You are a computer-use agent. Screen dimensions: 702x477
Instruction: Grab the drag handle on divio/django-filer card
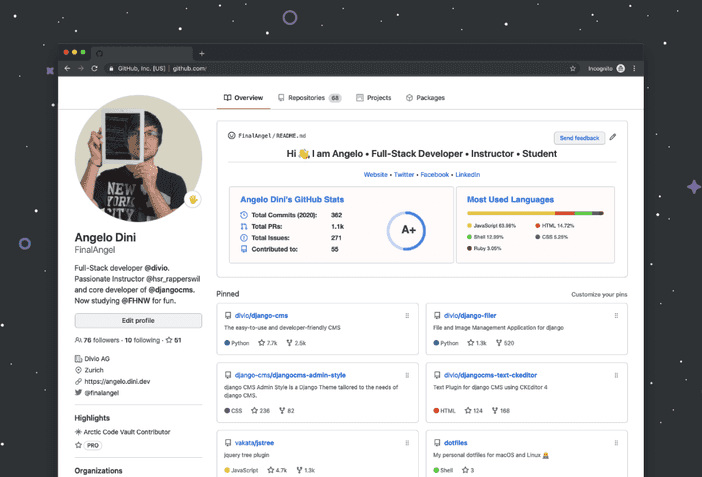[616, 316]
